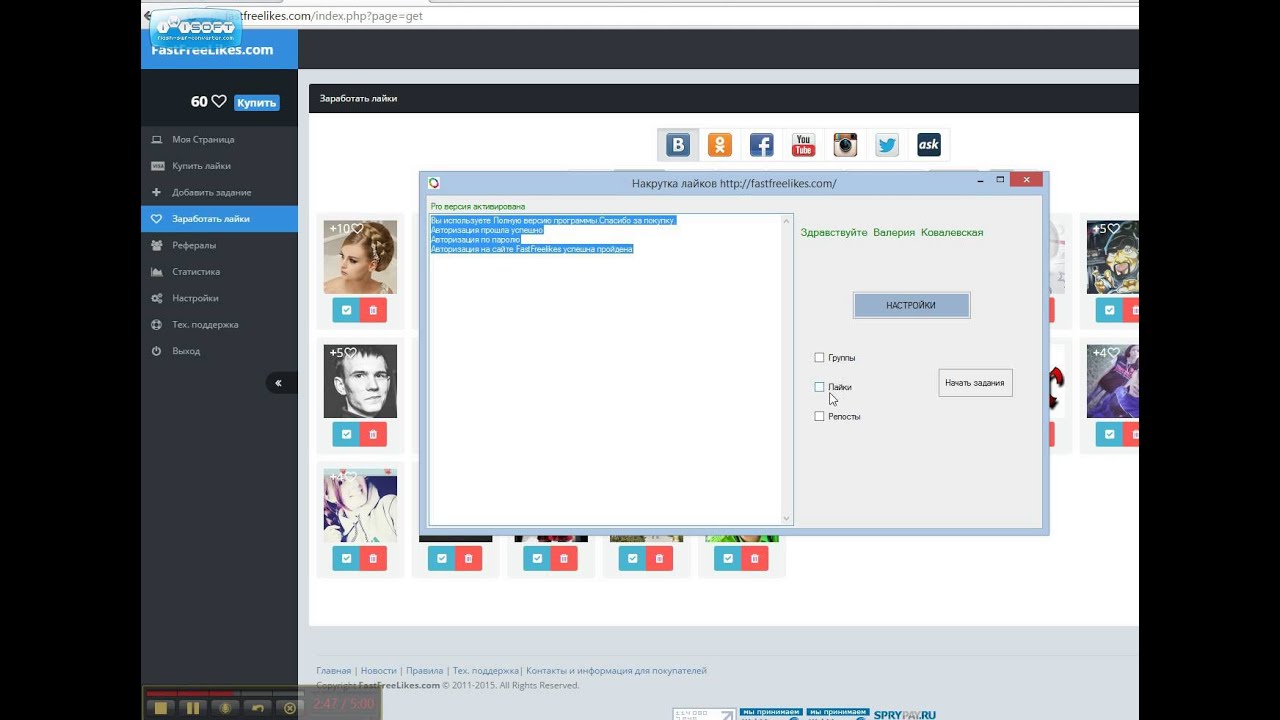Open the pink-haired girl thumbnail

click(360, 505)
